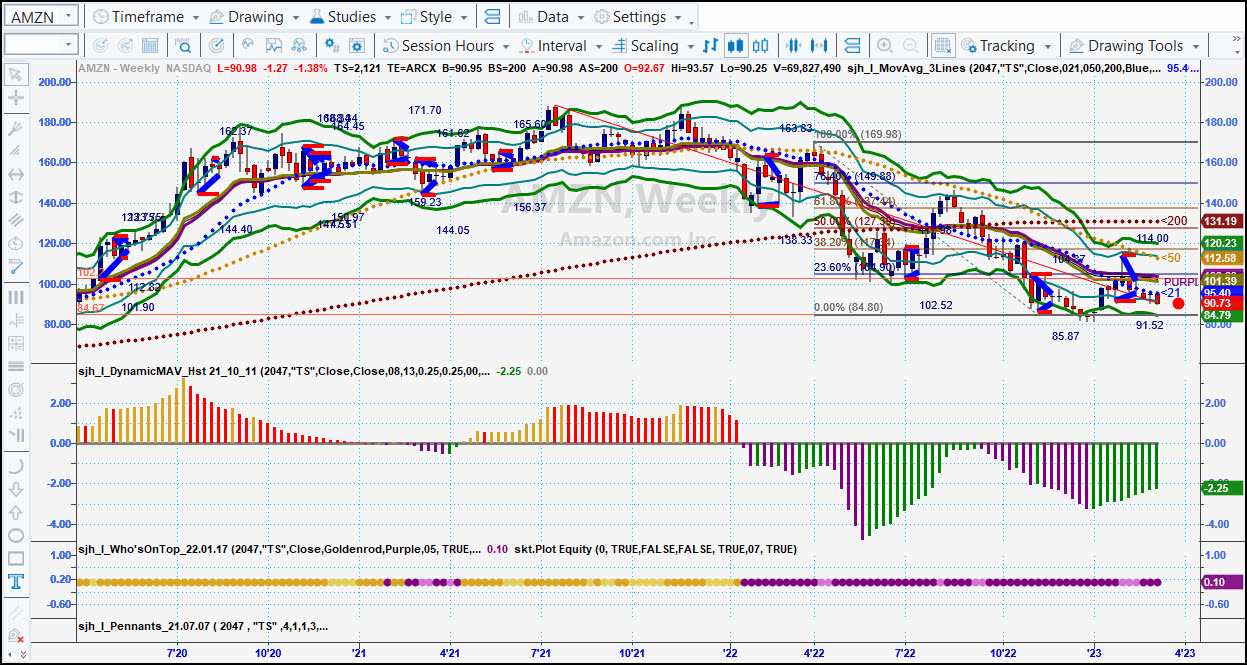Viewport: 1247px width, 665px height.
Task: Click the sjh_I_DynamicMAV_Hst study label
Action: (x=285, y=370)
